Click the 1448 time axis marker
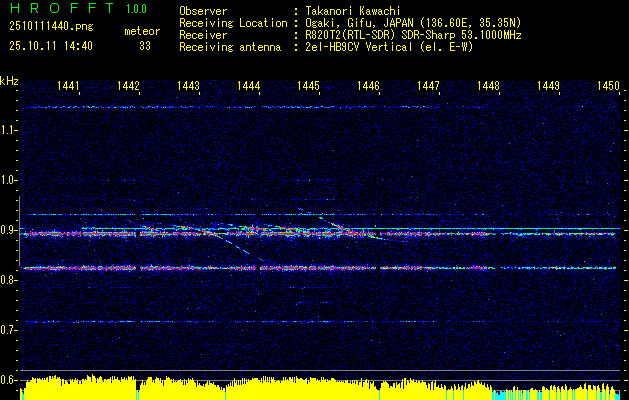 click(x=489, y=85)
